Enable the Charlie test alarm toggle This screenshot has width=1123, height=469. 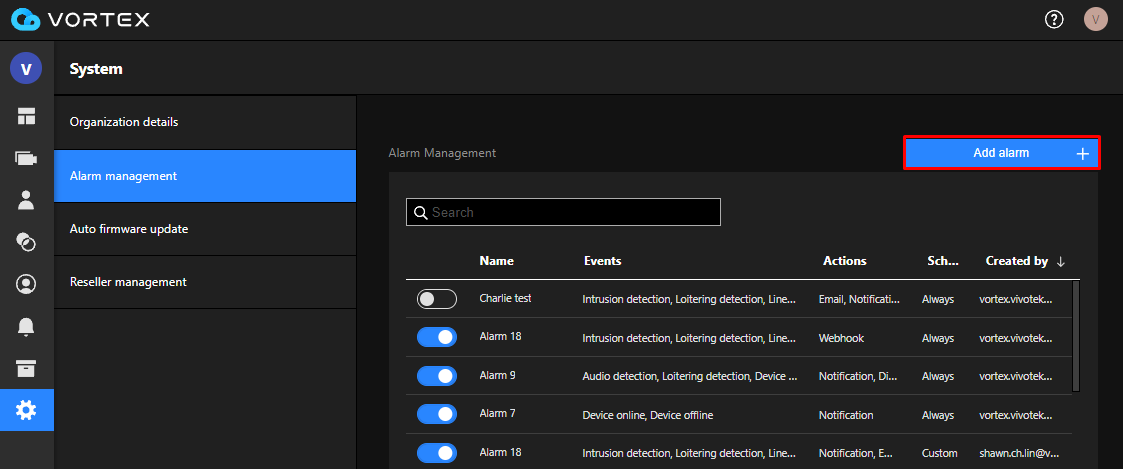(437, 299)
